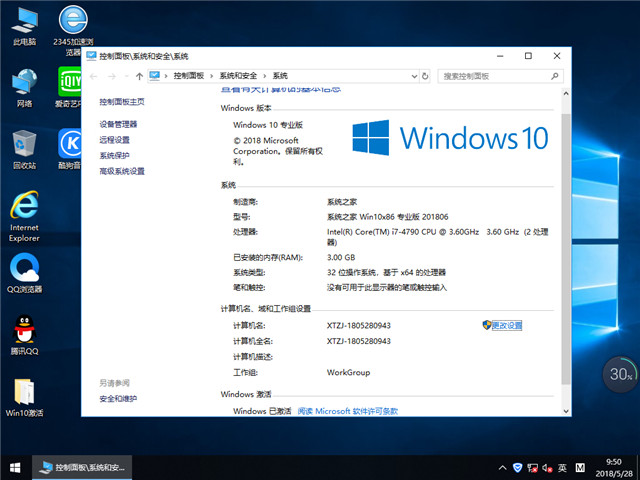Click the volume tray icon

547,468
